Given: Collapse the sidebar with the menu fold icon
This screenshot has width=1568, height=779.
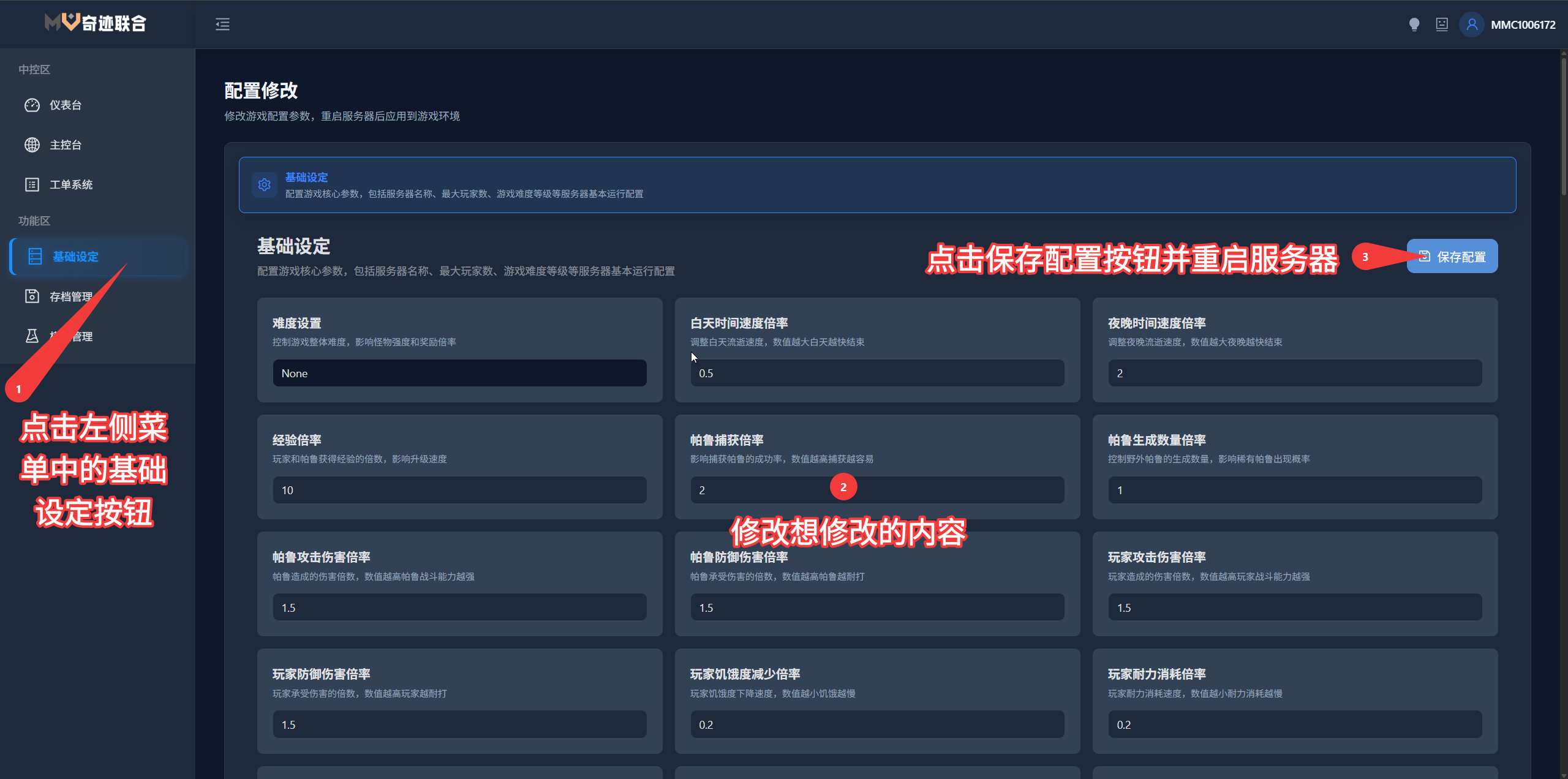Looking at the screenshot, I should [222, 24].
